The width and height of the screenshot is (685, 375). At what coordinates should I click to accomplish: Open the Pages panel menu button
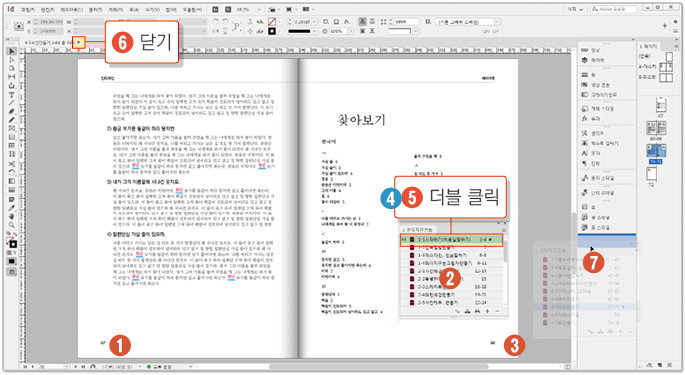pyautogui.click(x=675, y=45)
